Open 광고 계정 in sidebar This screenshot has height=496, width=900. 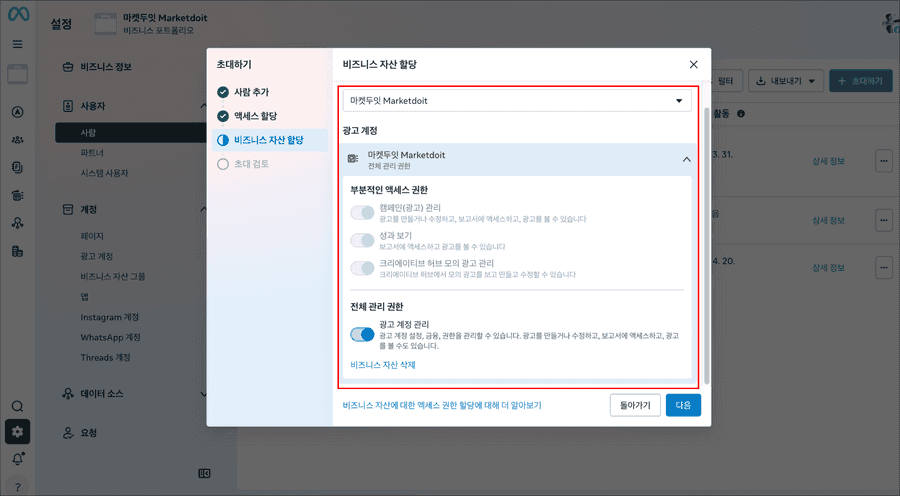96,256
